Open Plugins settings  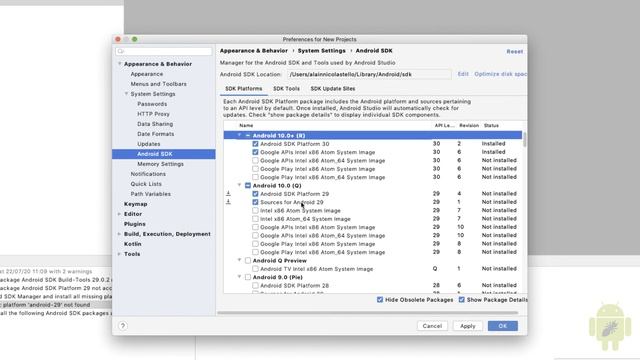[135, 224]
